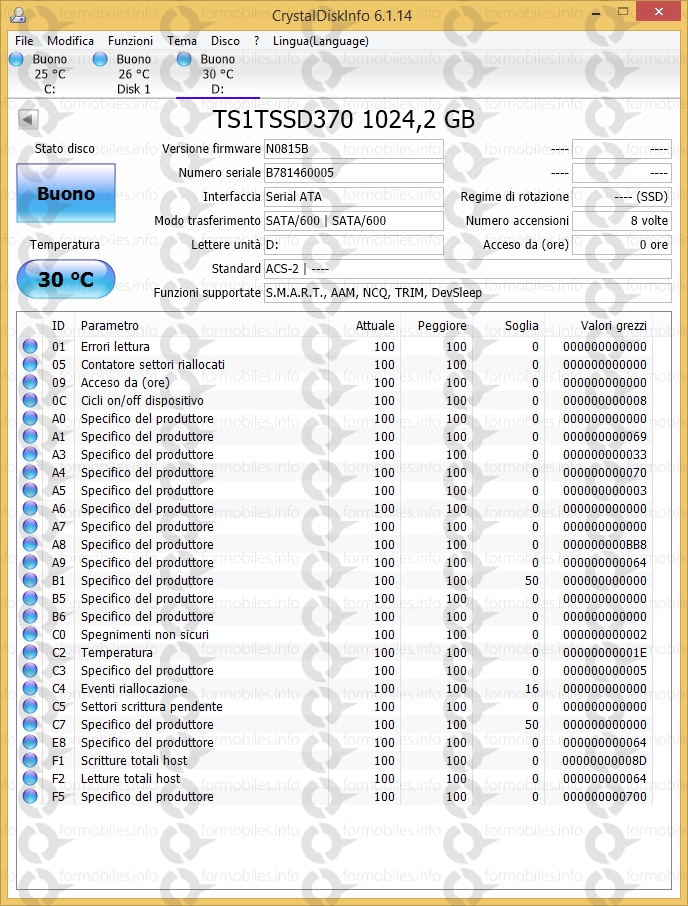Click the blue status icon for Temperatura row
Screen dimensions: 688x906
point(30,652)
